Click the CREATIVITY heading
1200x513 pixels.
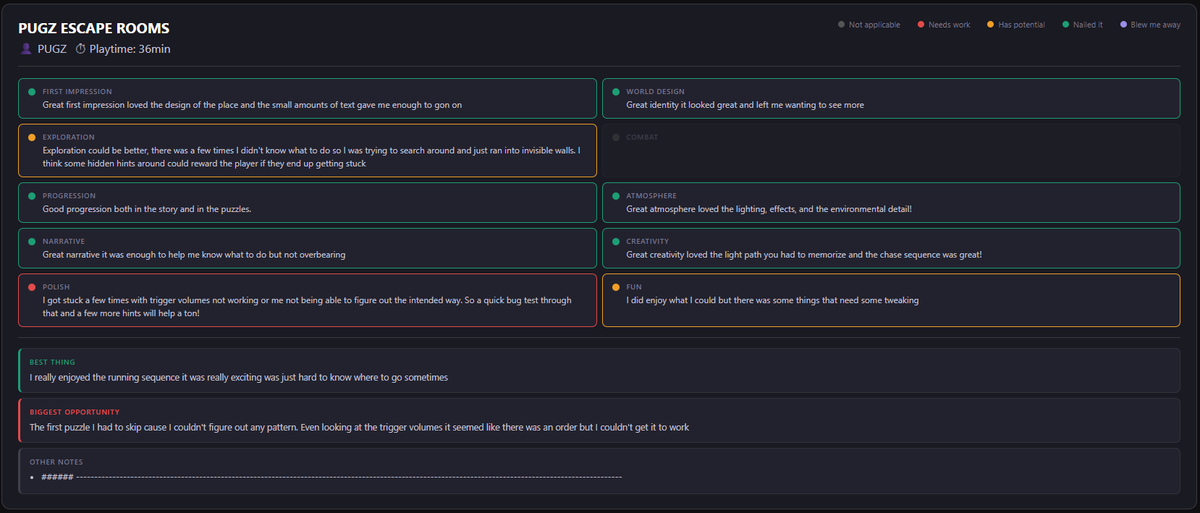648,241
